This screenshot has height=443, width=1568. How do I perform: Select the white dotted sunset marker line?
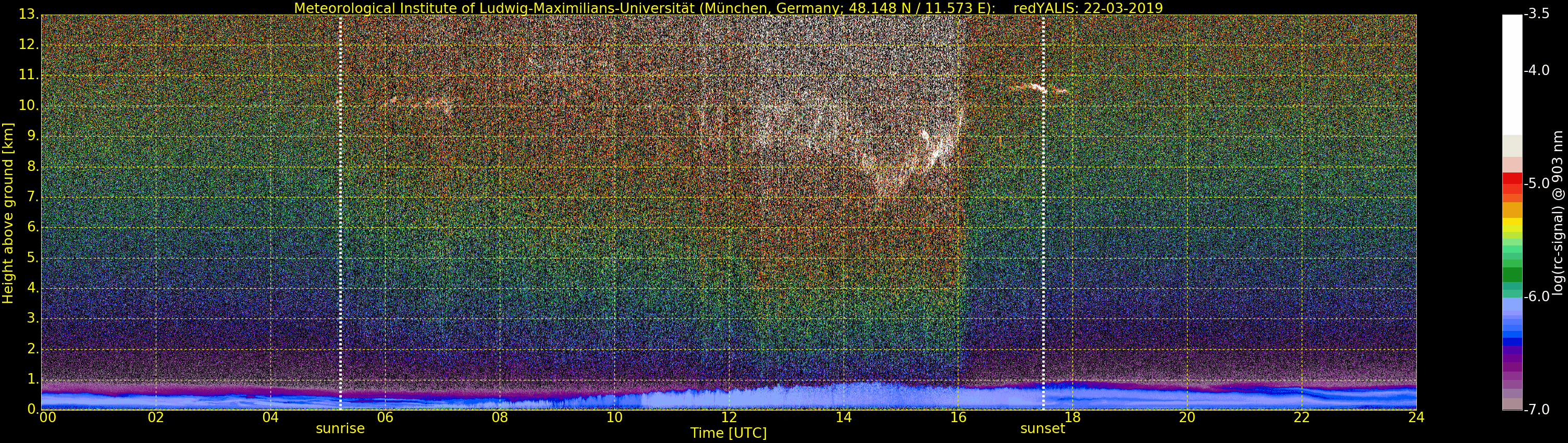[1043, 212]
